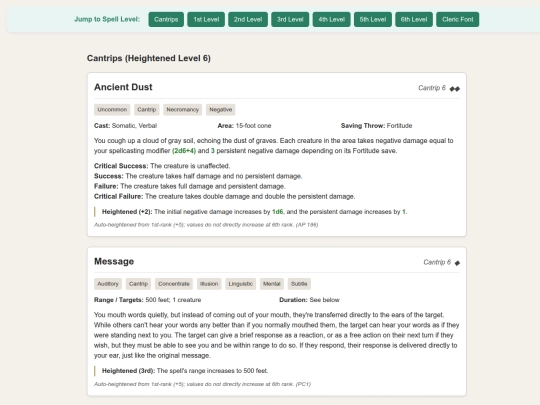
Task: Click the green 1d6 heightened value
Action: [278, 212]
